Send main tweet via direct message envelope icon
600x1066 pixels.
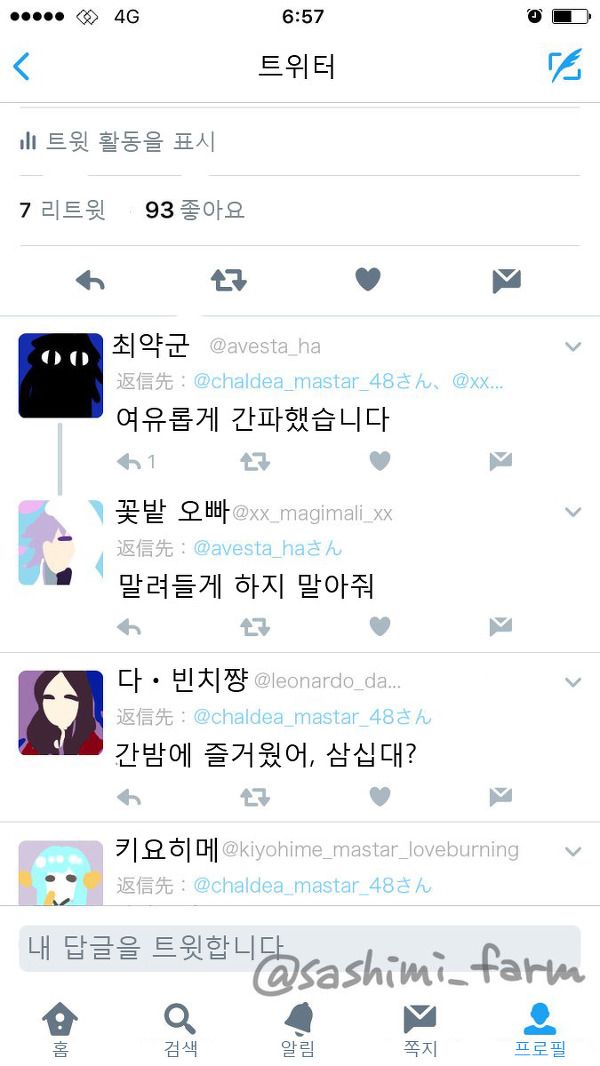tap(506, 281)
